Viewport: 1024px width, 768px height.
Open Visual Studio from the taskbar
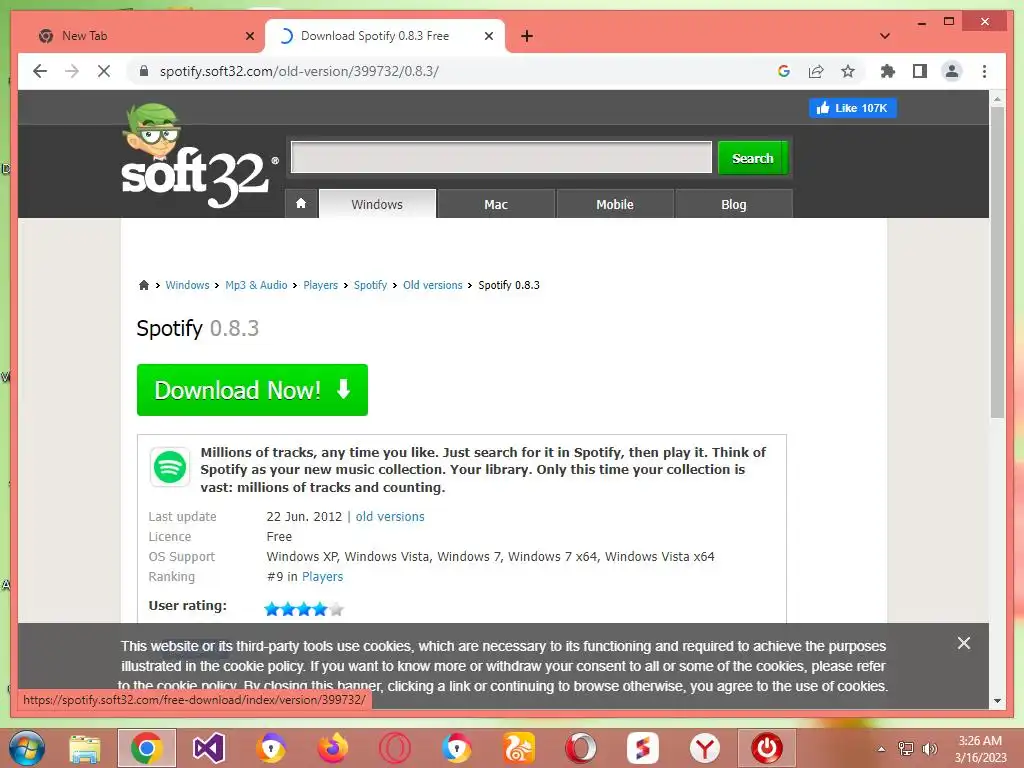[x=208, y=748]
